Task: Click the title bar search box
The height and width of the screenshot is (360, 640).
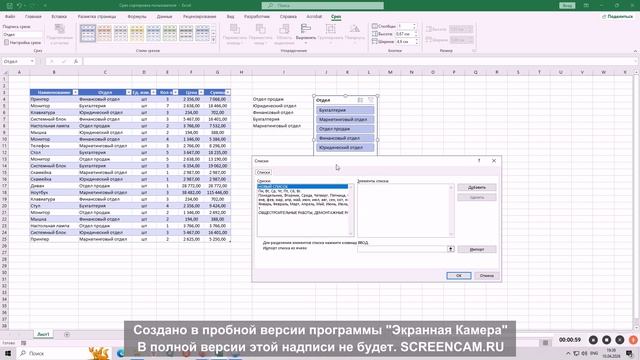Action: tap(322, 6)
